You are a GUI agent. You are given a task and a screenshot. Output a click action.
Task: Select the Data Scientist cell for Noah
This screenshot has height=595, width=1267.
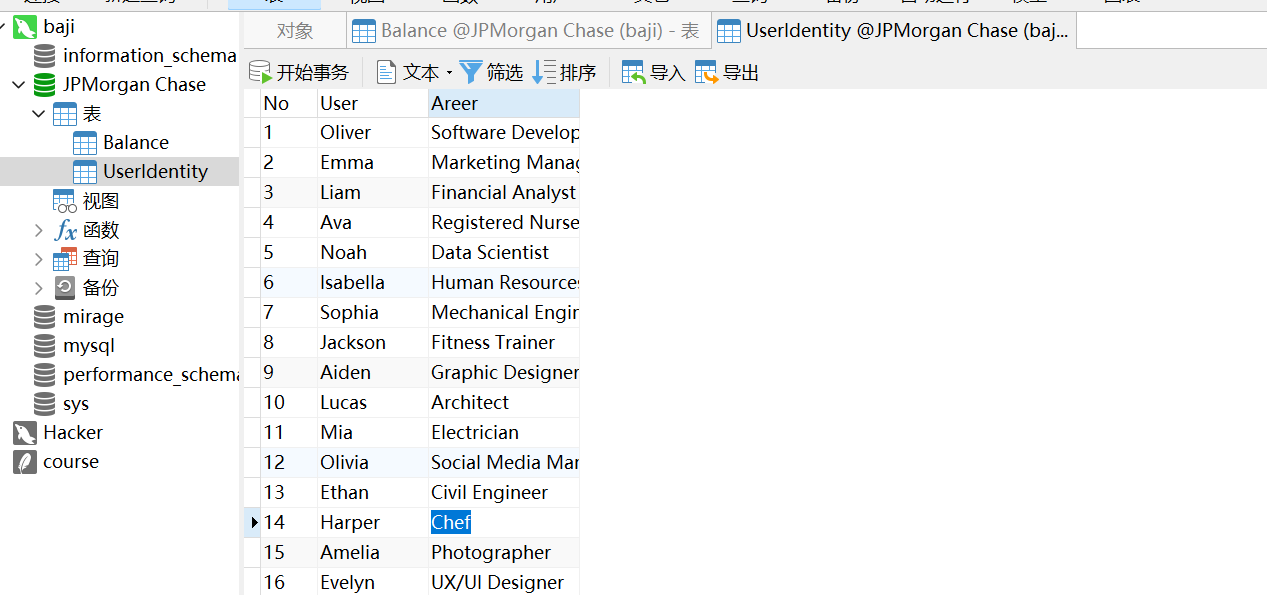490,253
